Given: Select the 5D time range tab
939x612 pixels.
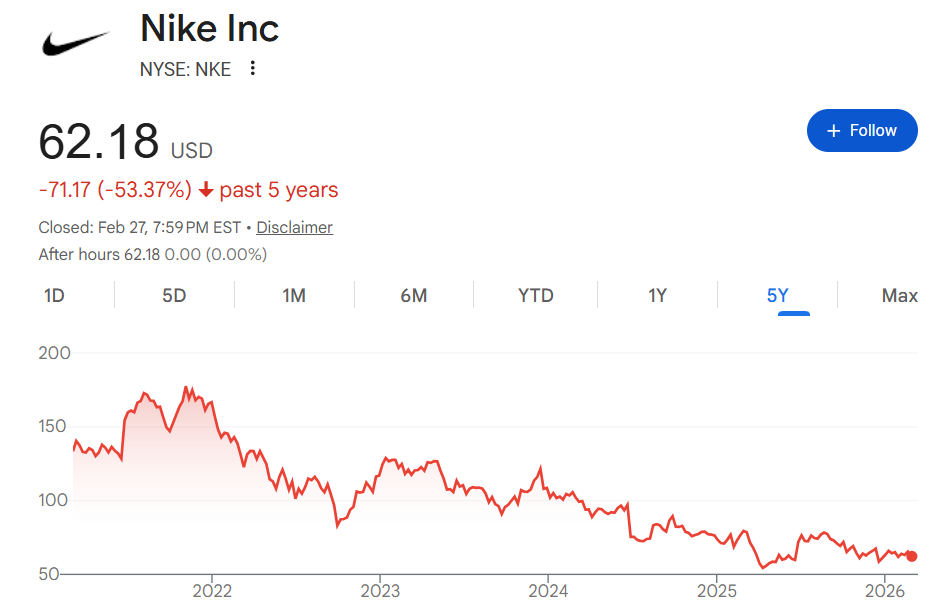Looking at the screenshot, I should point(174,295).
